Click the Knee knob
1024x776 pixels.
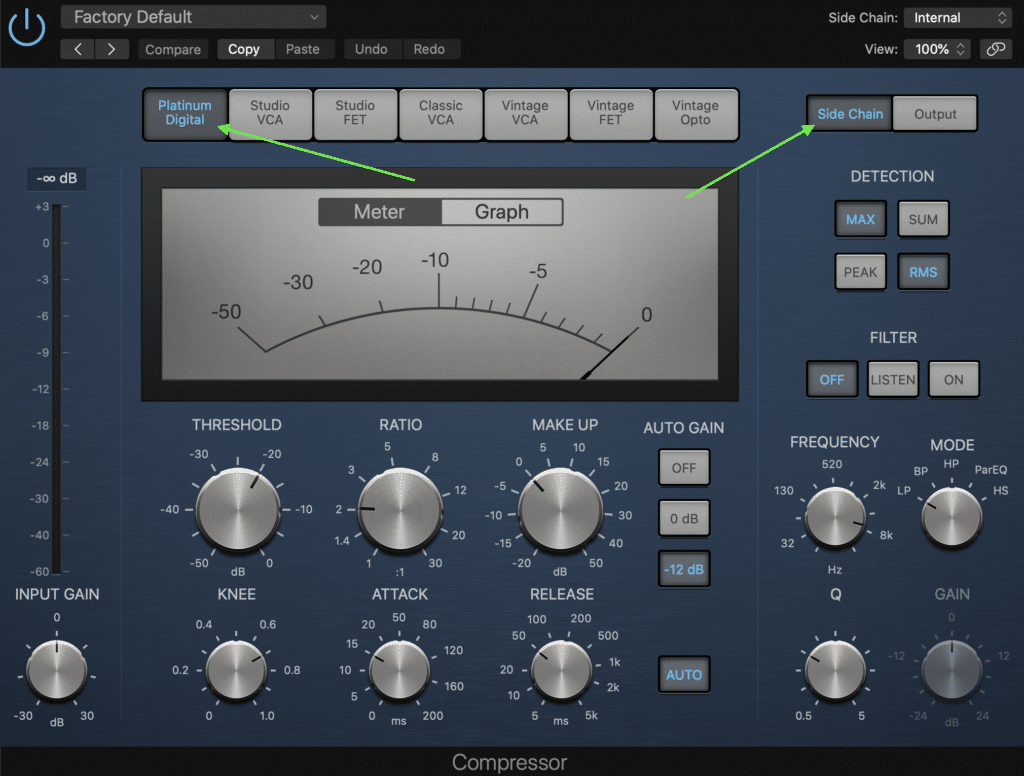point(236,670)
